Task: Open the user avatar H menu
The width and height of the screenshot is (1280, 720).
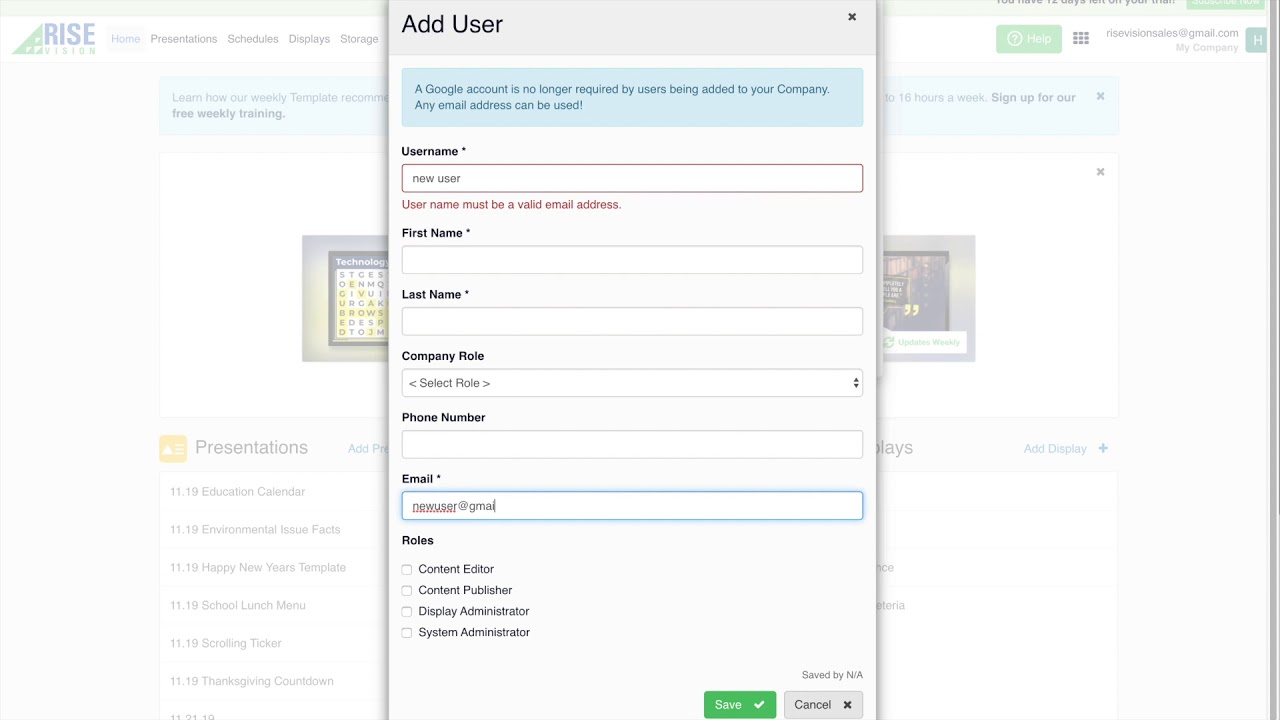Action: click(1256, 39)
